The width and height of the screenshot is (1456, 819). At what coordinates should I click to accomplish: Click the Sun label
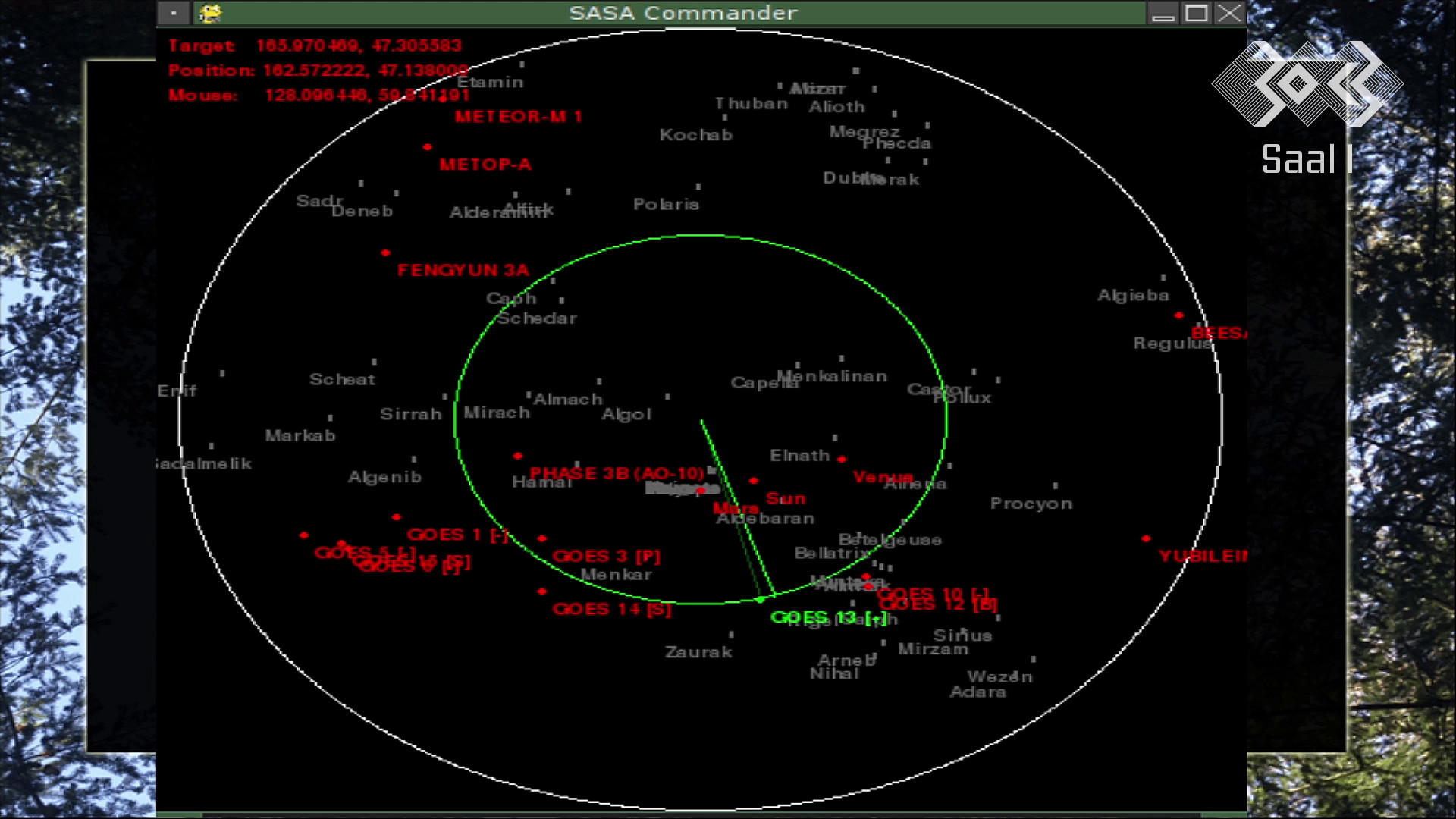(x=786, y=498)
